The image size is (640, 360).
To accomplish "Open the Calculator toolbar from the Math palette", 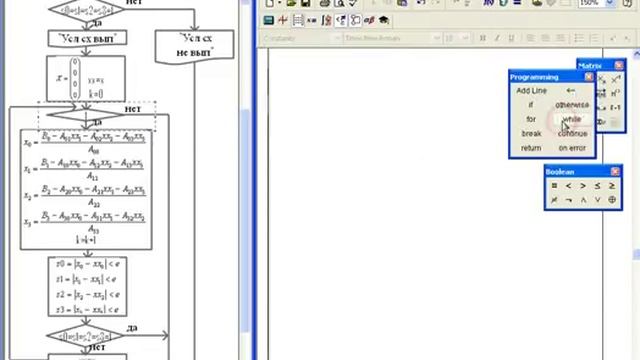I will click(269, 20).
